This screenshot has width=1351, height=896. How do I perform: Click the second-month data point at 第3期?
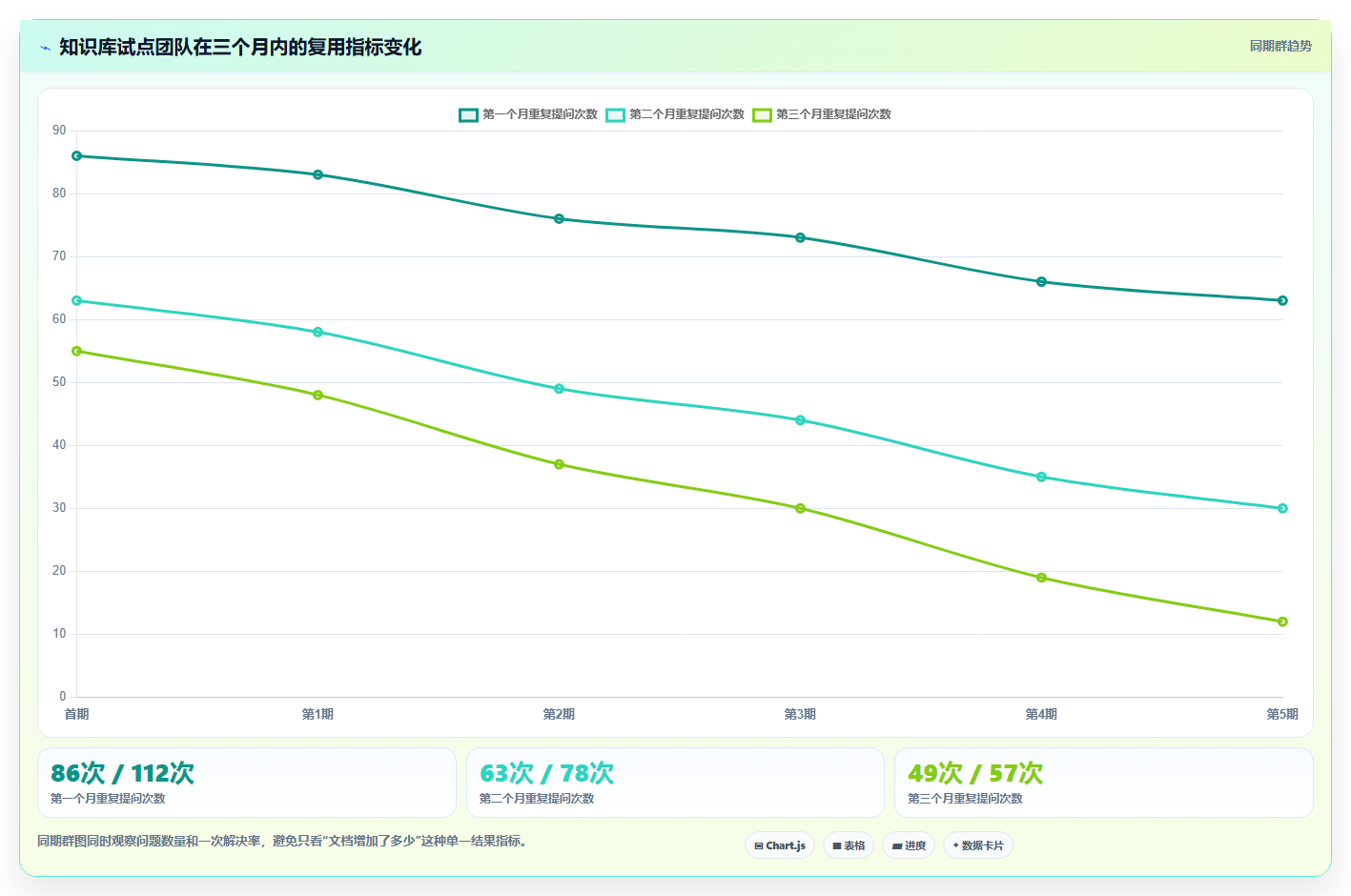800,420
